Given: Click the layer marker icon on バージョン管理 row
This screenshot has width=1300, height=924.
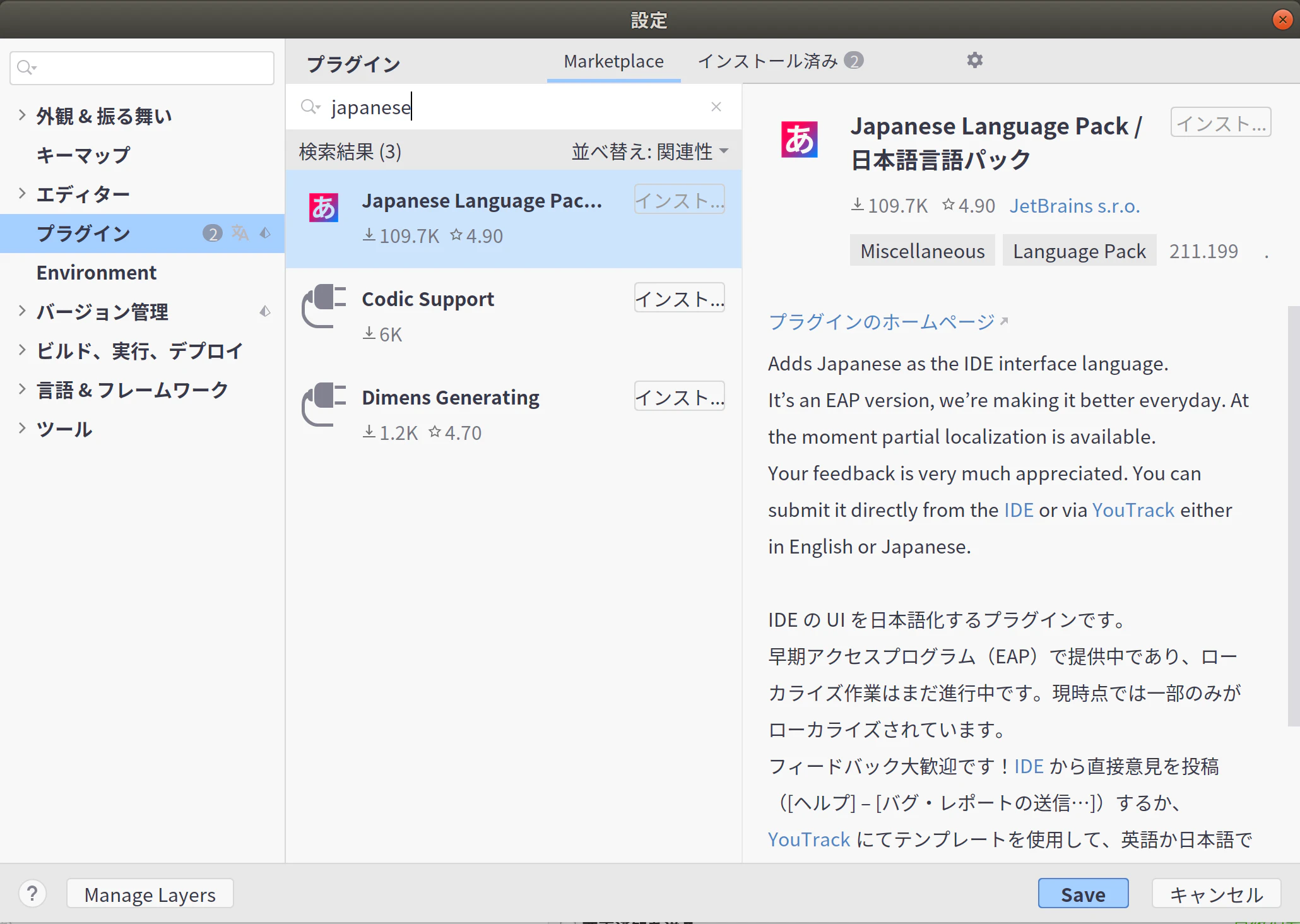Looking at the screenshot, I should 265,311.
